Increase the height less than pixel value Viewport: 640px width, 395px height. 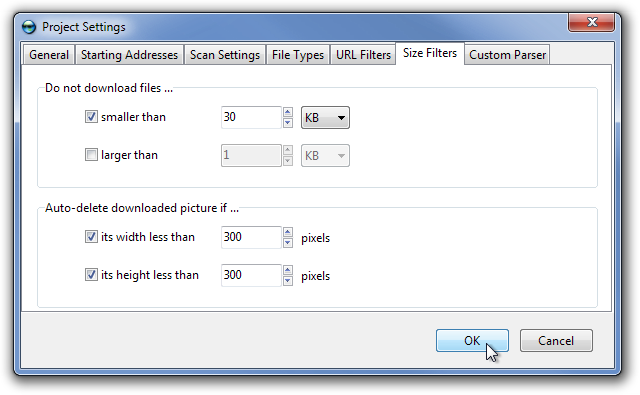click(x=288, y=270)
